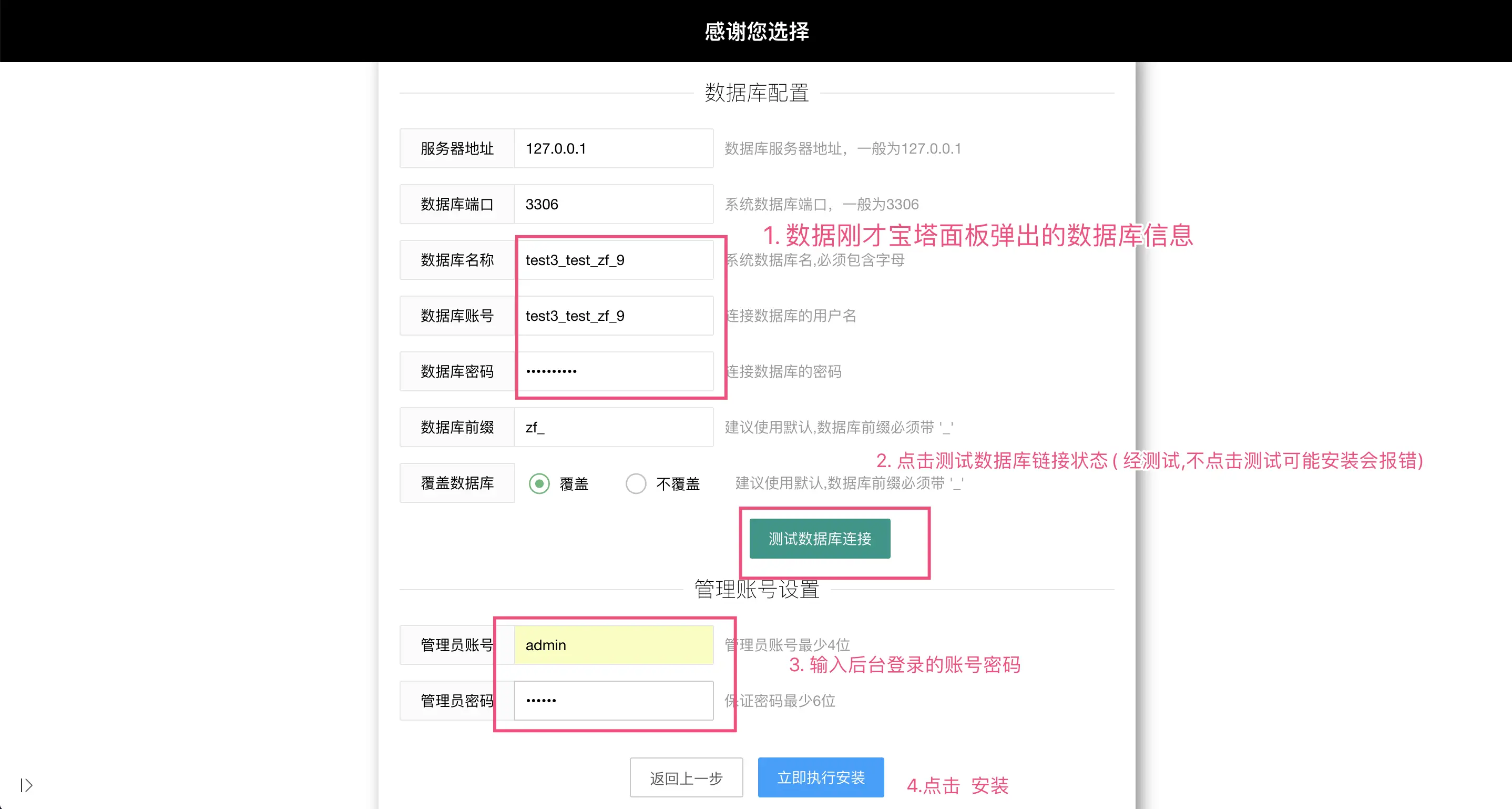Click the sidebar expand icon at bottom left
The image size is (1512, 809).
point(26,785)
